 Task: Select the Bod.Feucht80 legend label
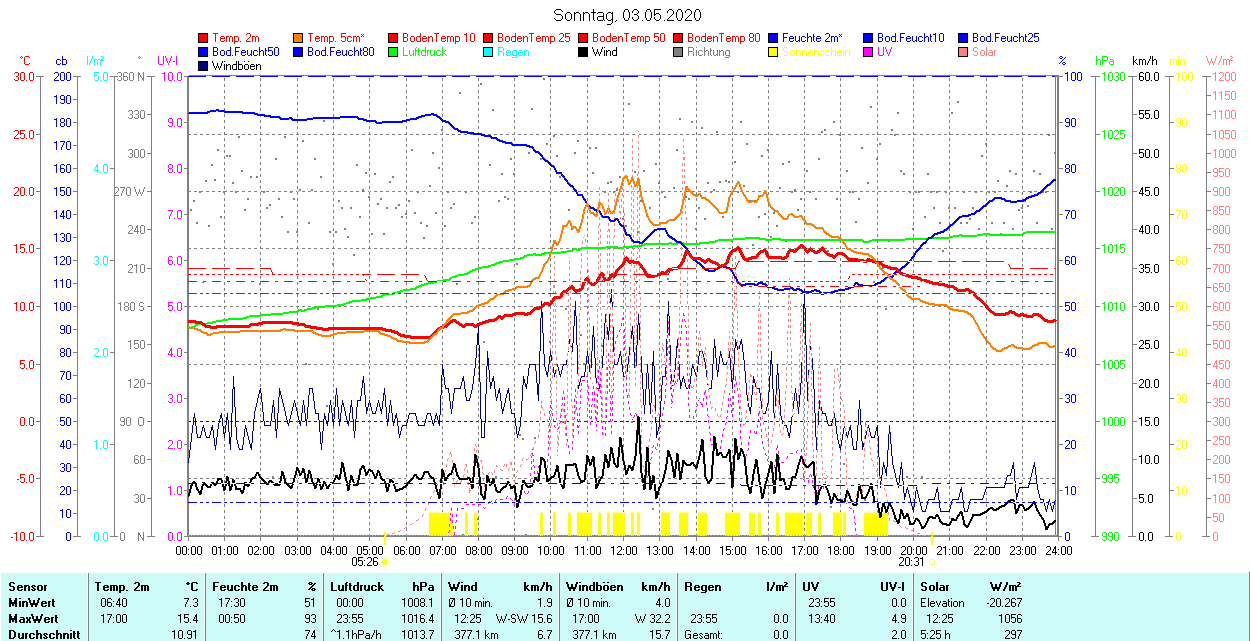coord(341,52)
